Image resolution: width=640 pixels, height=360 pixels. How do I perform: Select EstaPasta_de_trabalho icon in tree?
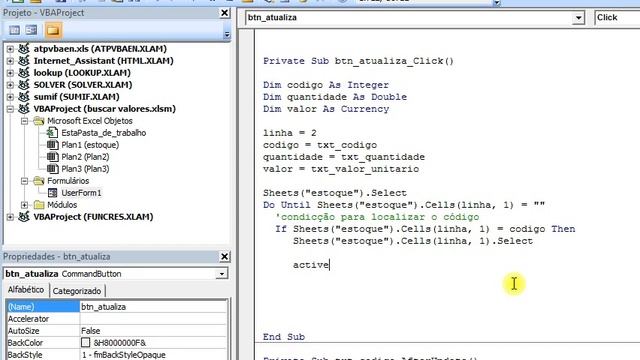(52, 133)
